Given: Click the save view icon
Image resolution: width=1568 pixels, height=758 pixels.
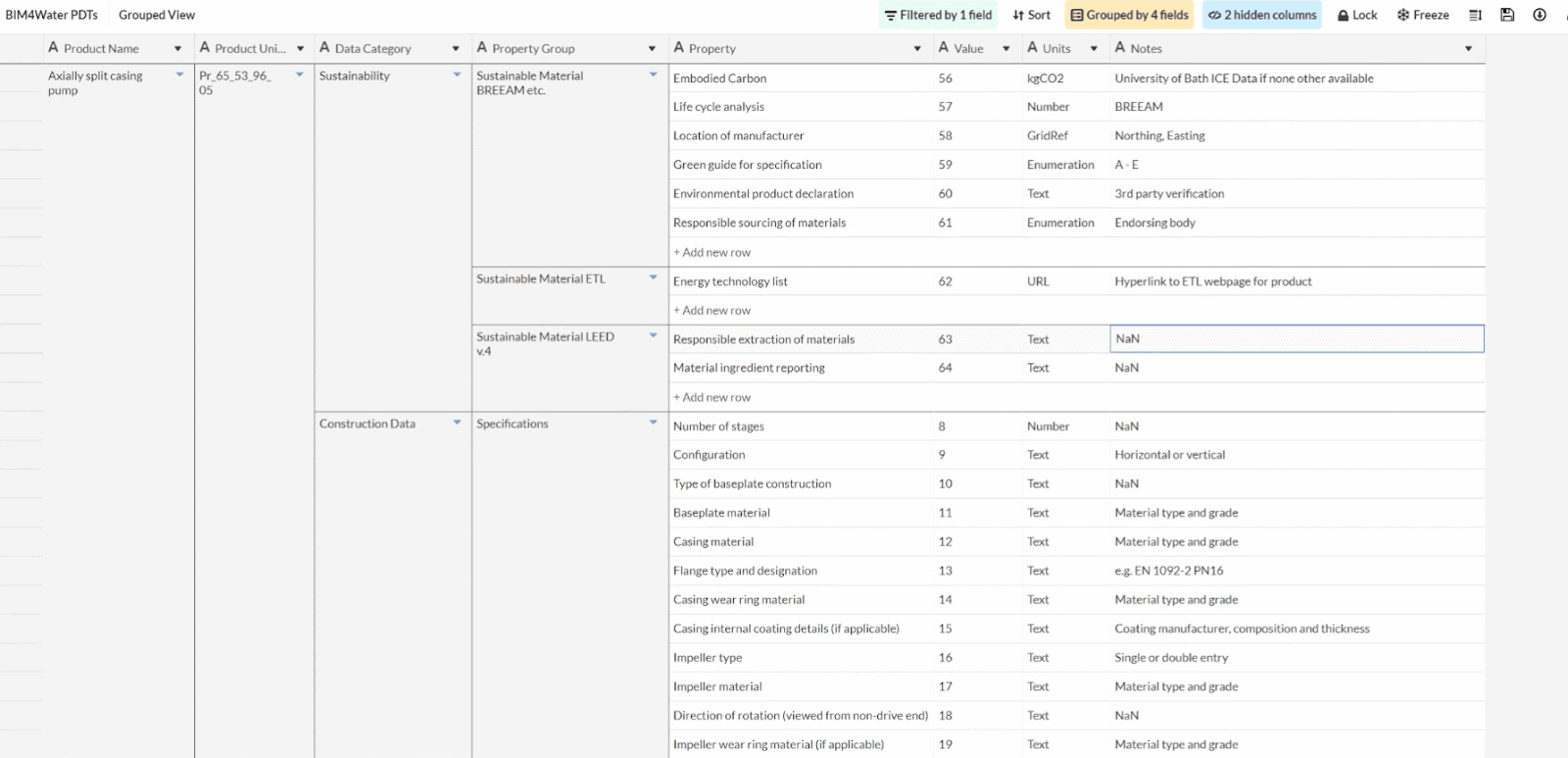Looking at the screenshot, I should (x=1507, y=15).
